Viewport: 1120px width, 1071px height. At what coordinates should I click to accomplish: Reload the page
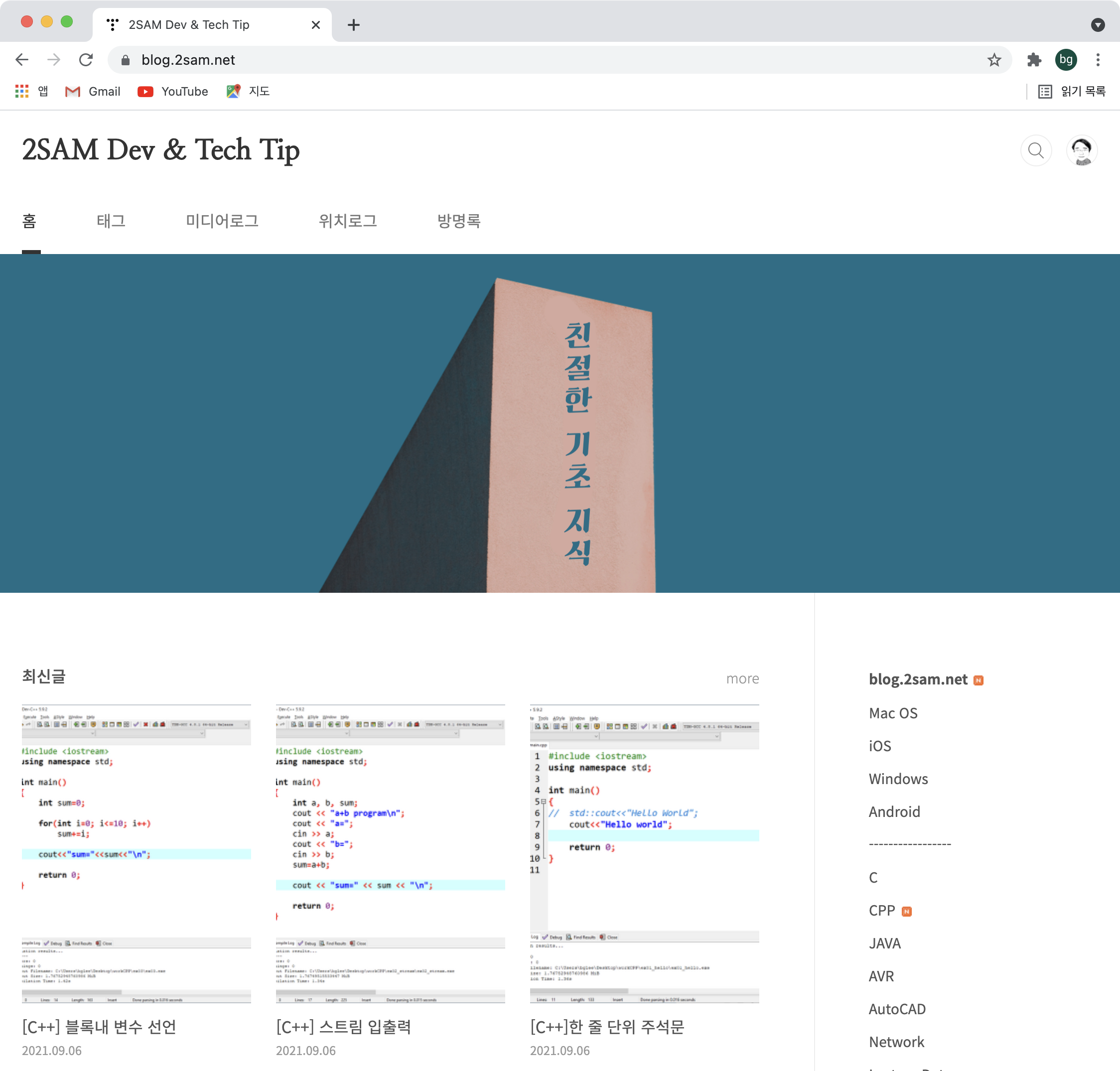coord(86,60)
